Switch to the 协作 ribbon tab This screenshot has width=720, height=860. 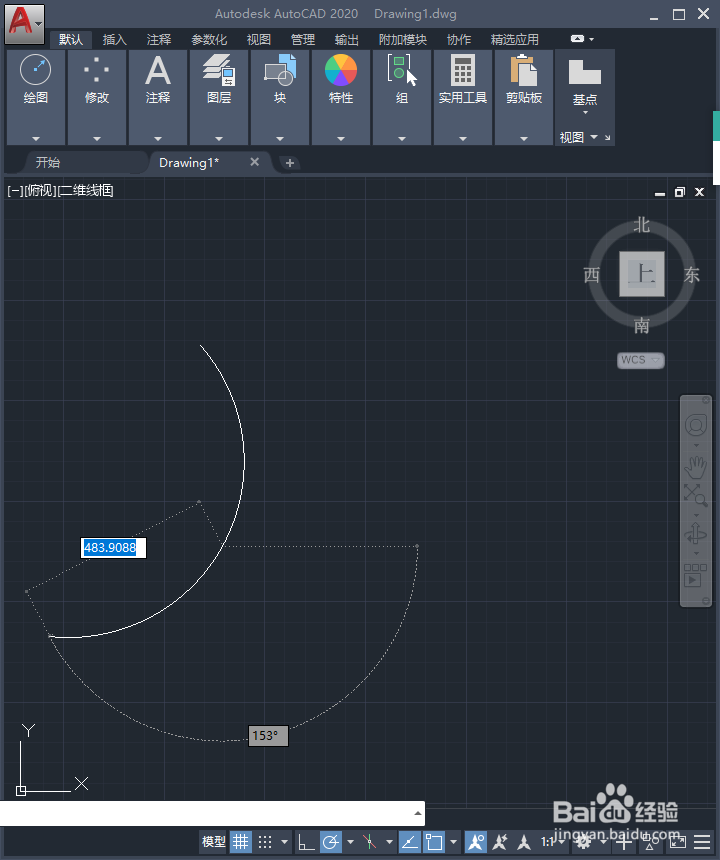pos(458,39)
